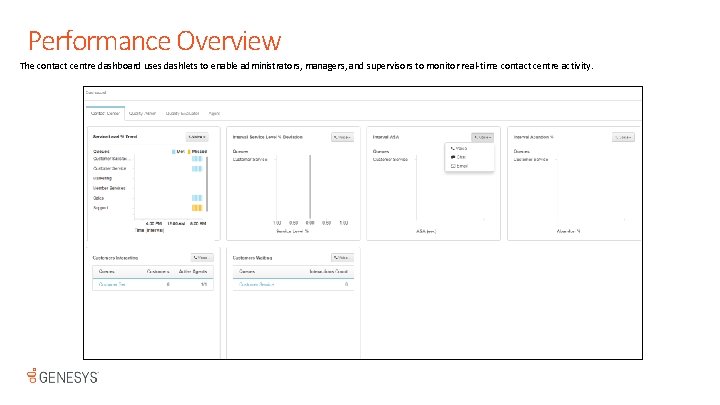This screenshot has width=720, height=405.
Task: Click the Interactions Count column header
Action: click(328, 271)
